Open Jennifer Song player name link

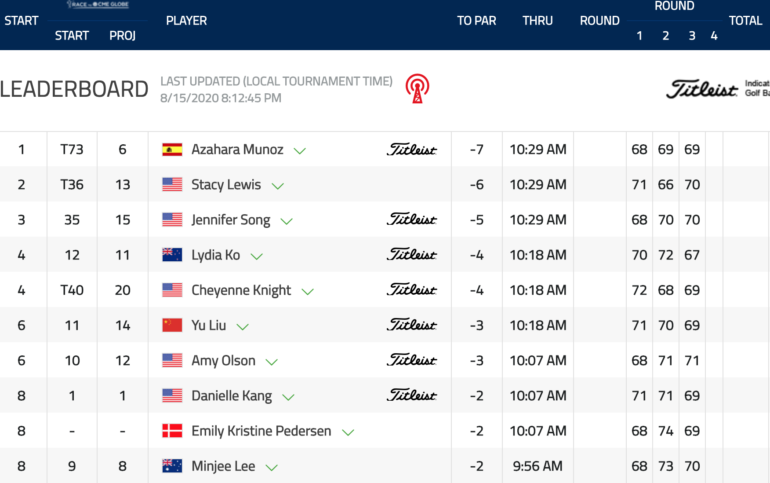(231, 219)
